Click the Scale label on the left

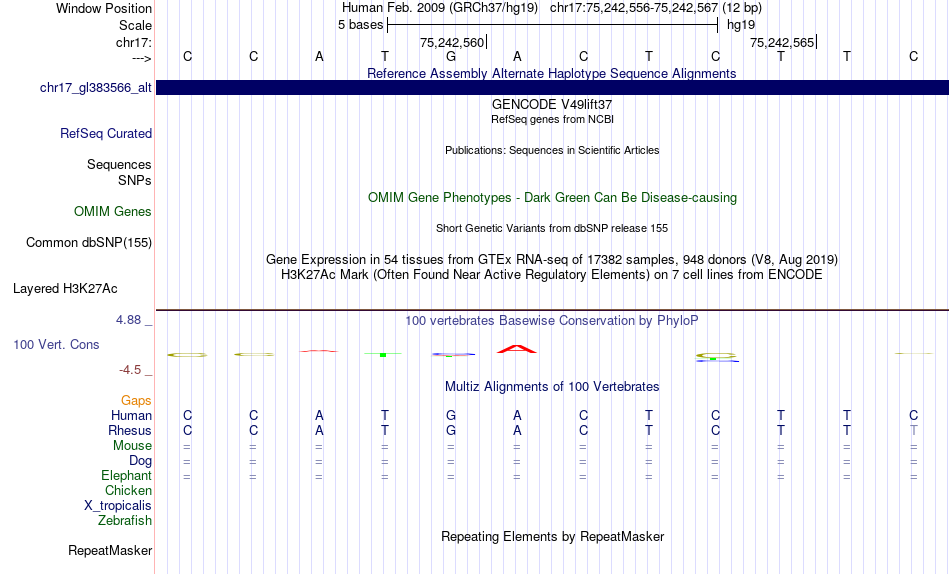tap(135, 25)
